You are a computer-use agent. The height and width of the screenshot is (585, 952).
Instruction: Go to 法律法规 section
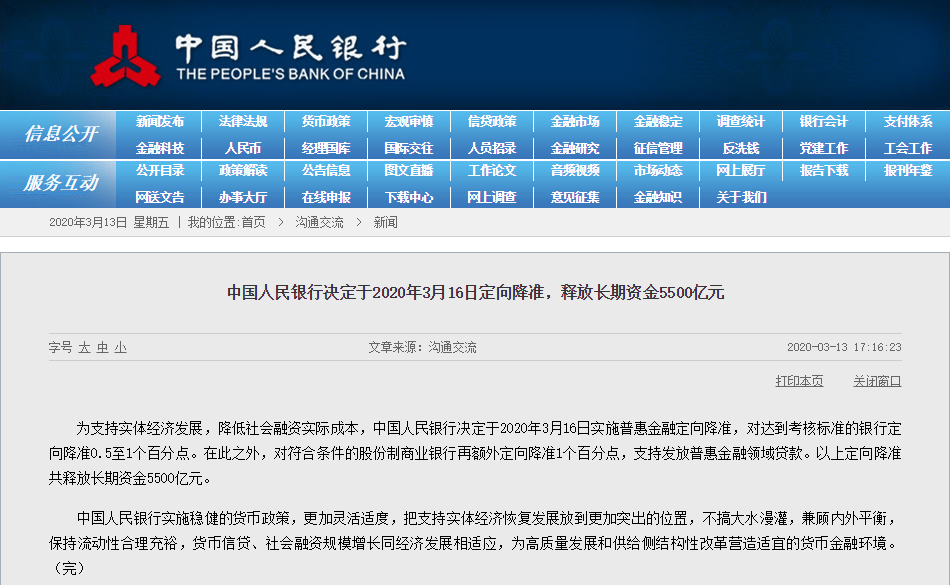243,122
